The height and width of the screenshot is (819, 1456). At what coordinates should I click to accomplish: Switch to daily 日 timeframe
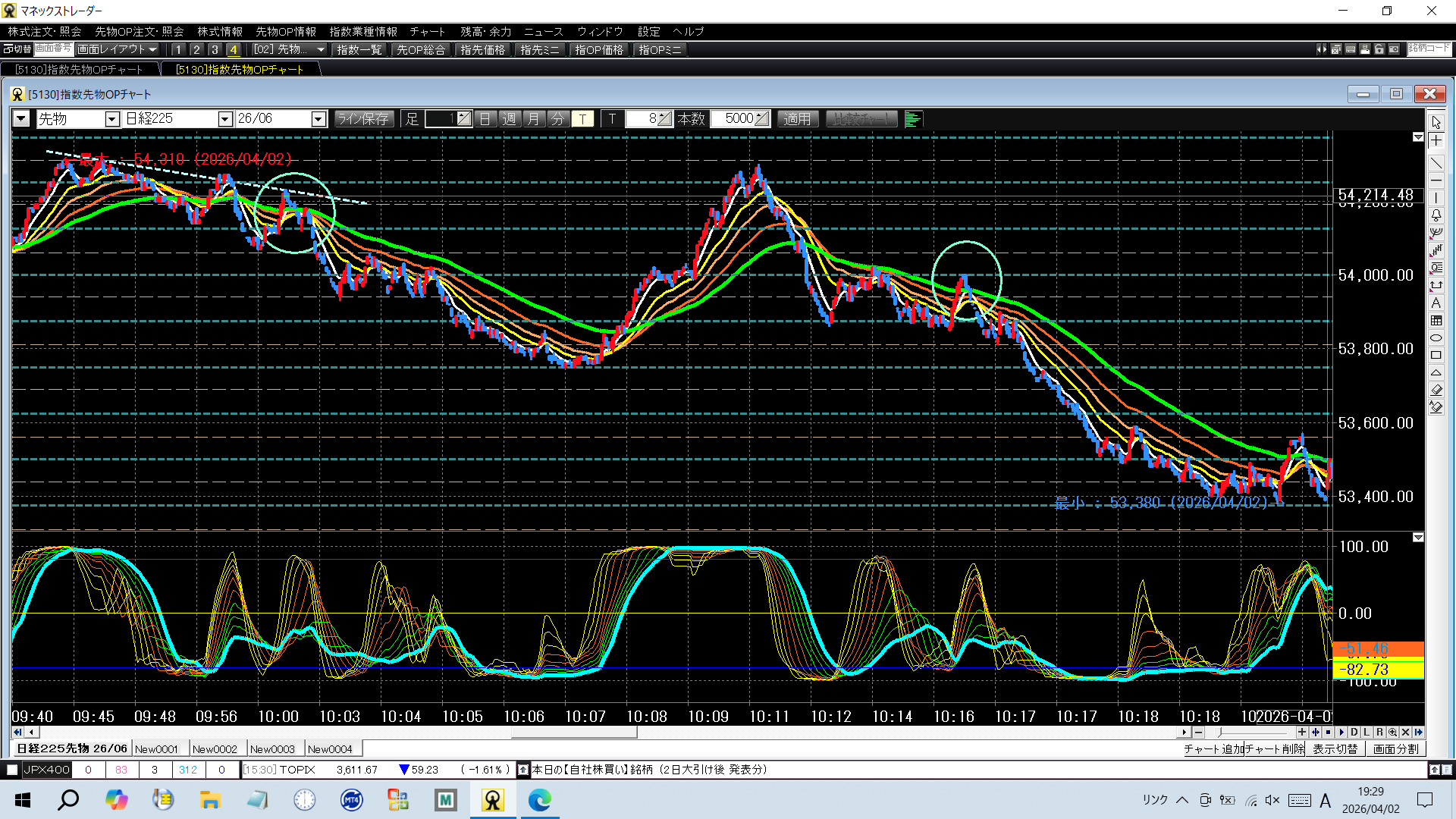(x=485, y=119)
